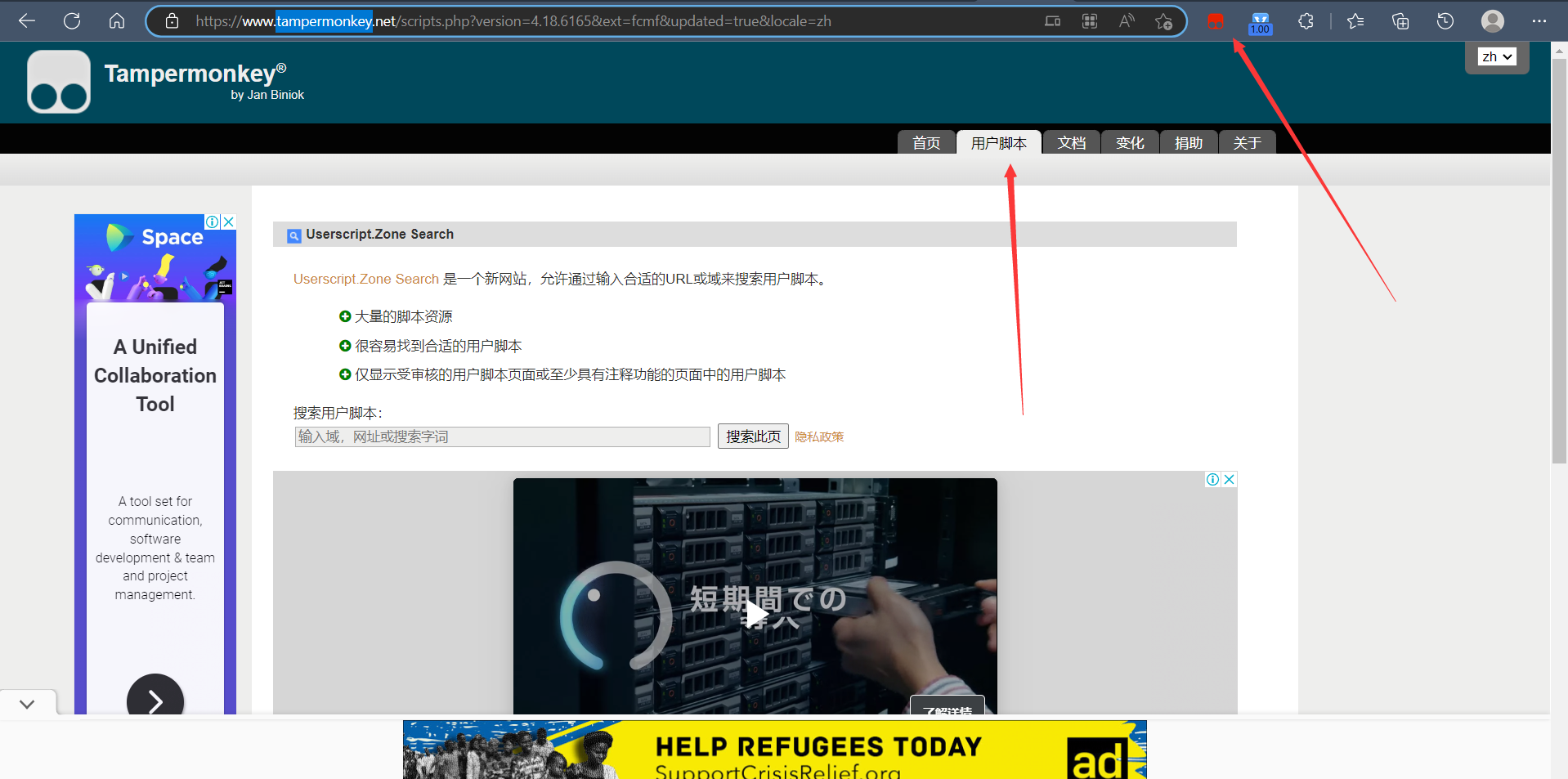Open the 隐私政策 link
The width and height of the screenshot is (1568, 779).
click(x=819, y=437)
